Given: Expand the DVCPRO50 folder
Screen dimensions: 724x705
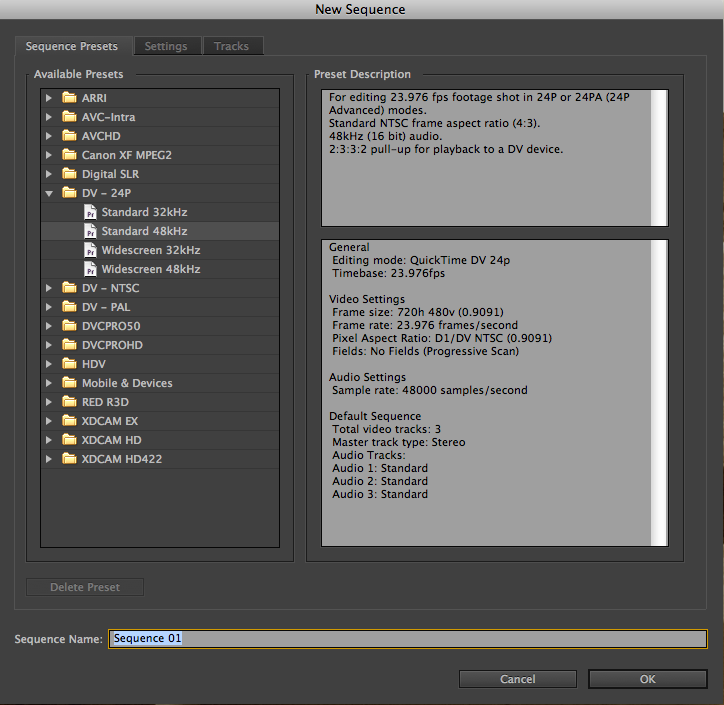Looking at the screenshot, I should pos(48,326).
